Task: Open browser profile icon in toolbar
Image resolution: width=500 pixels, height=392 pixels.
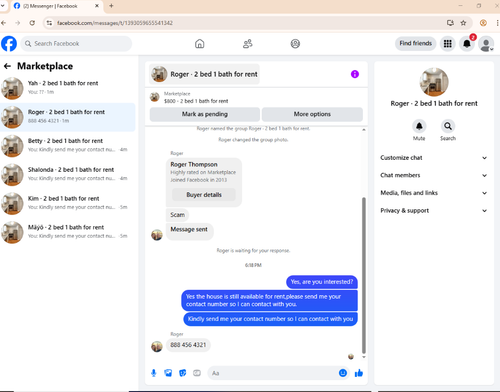Action: pyautogui.click(x=483, y=23)
